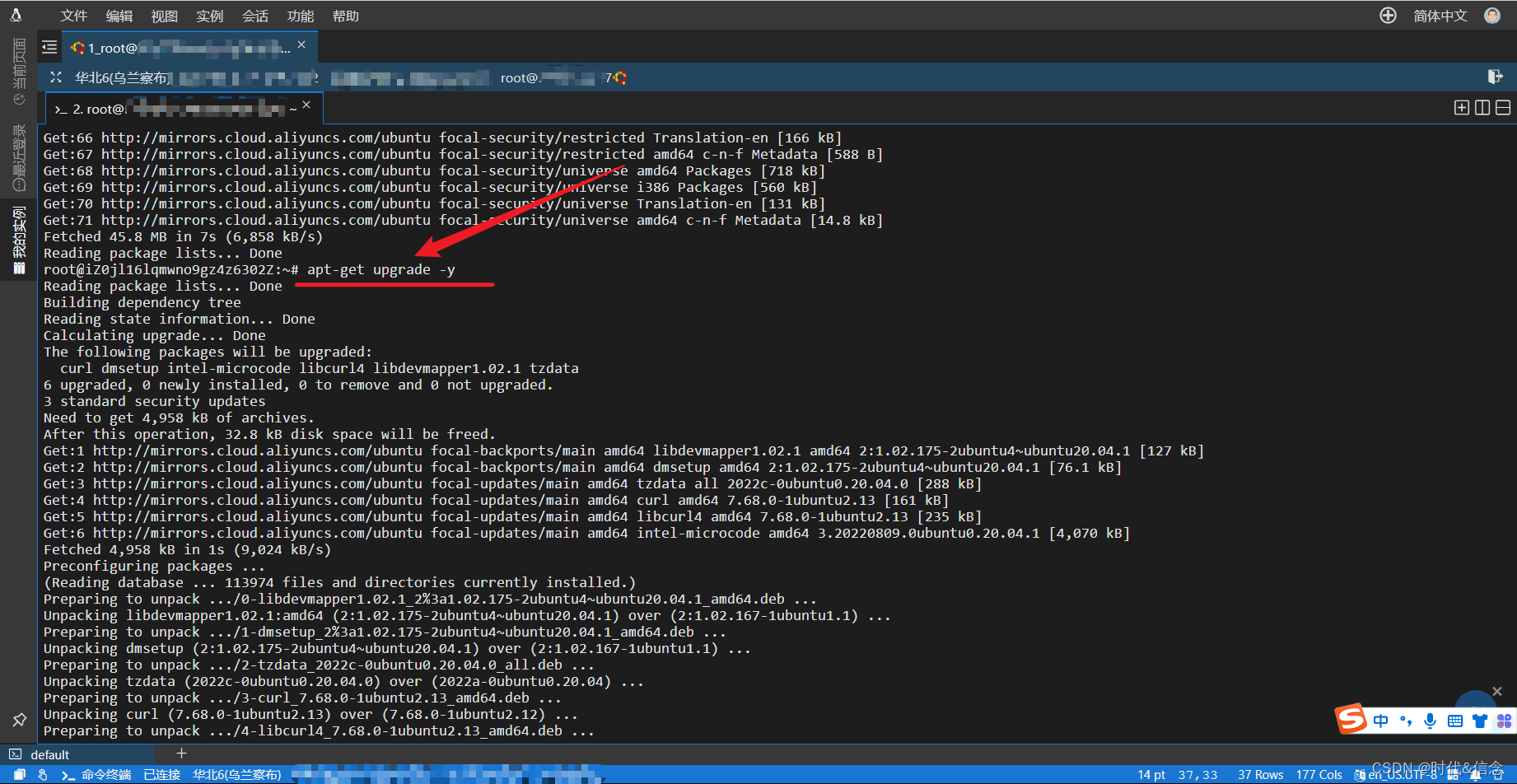Image resolution: width=1517 pixels, height=784 pixels.
Task: Click the Calculating upgrade... Done line
Action: pyautogui.click(x=154, y=335)
